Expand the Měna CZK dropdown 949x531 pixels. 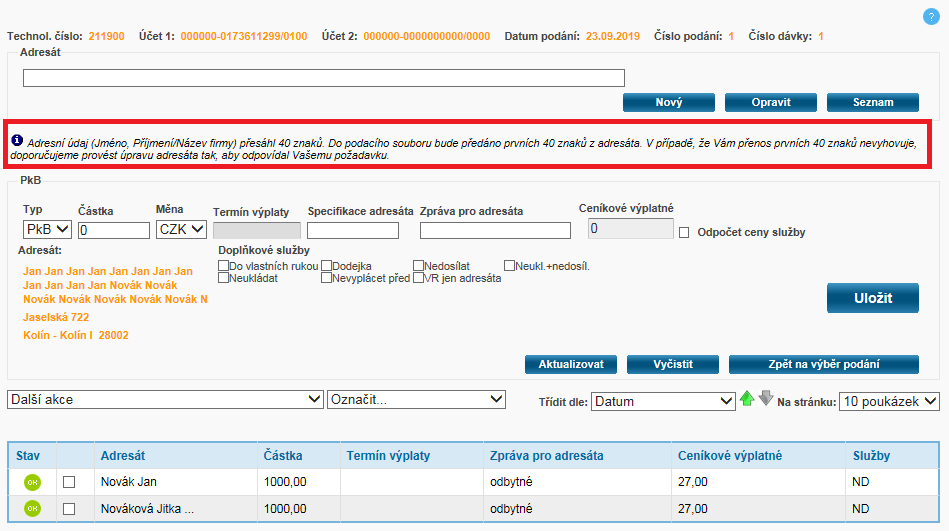point(181,230)
